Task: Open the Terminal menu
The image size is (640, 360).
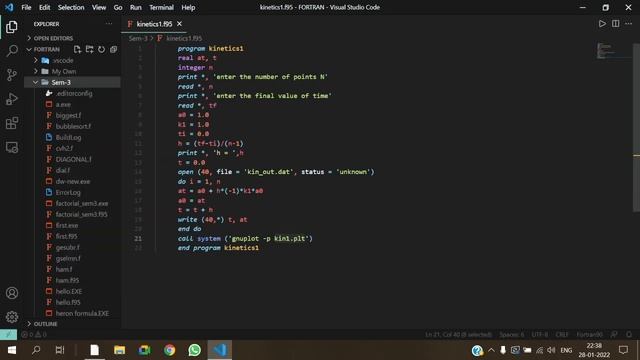Action: pos(161,7)
